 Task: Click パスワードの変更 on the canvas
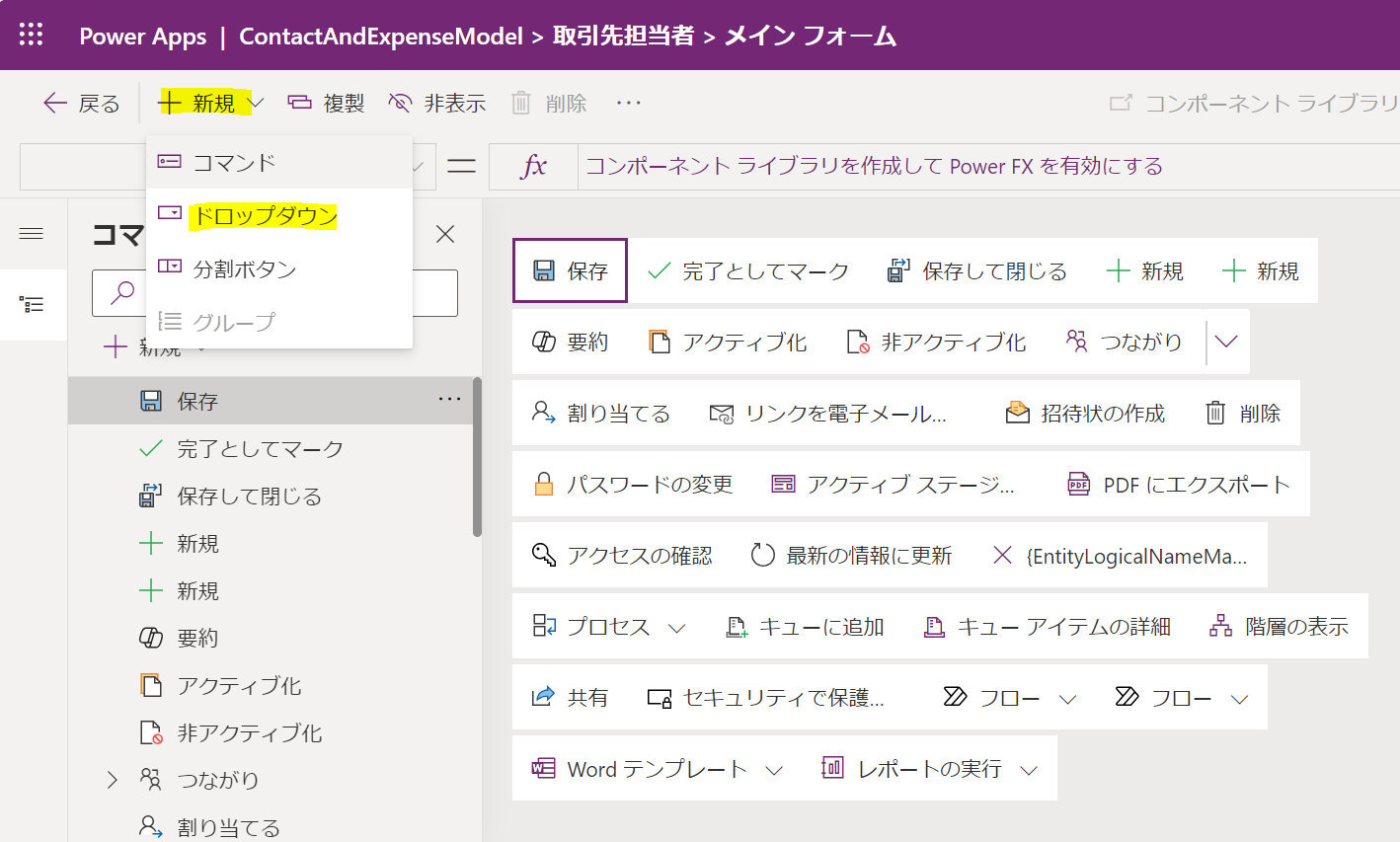[x=632, y=484]
